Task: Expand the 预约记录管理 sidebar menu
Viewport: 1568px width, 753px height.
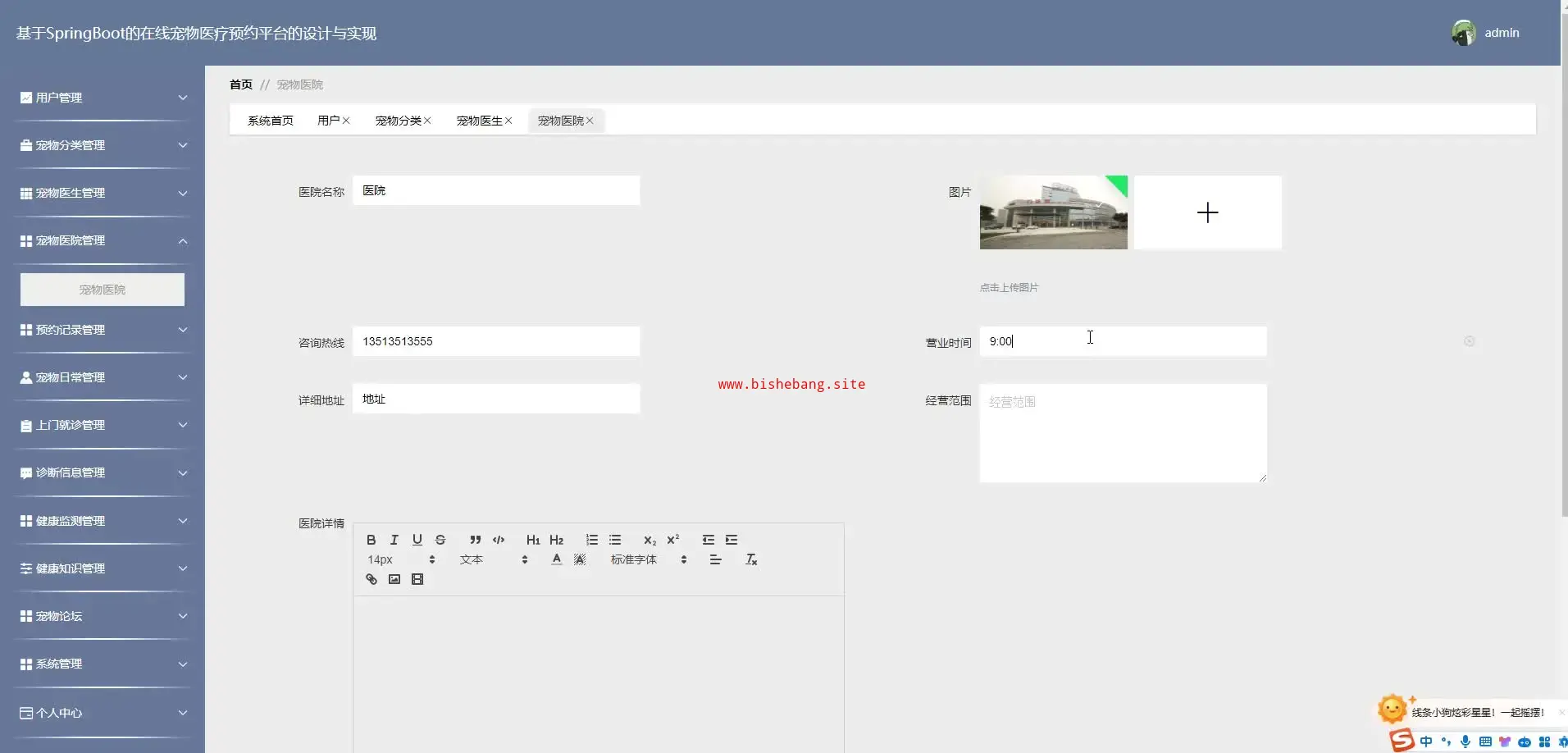Action: pos(103,330)
